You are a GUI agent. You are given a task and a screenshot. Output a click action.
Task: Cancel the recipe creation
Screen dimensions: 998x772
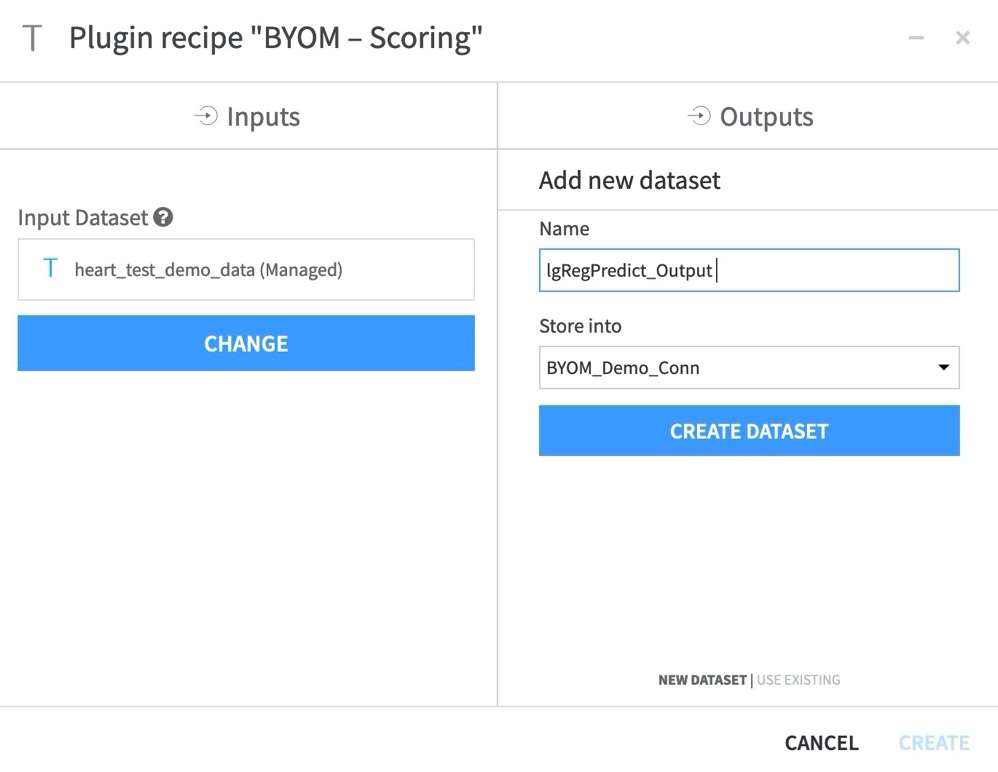(x=821, y=743)
